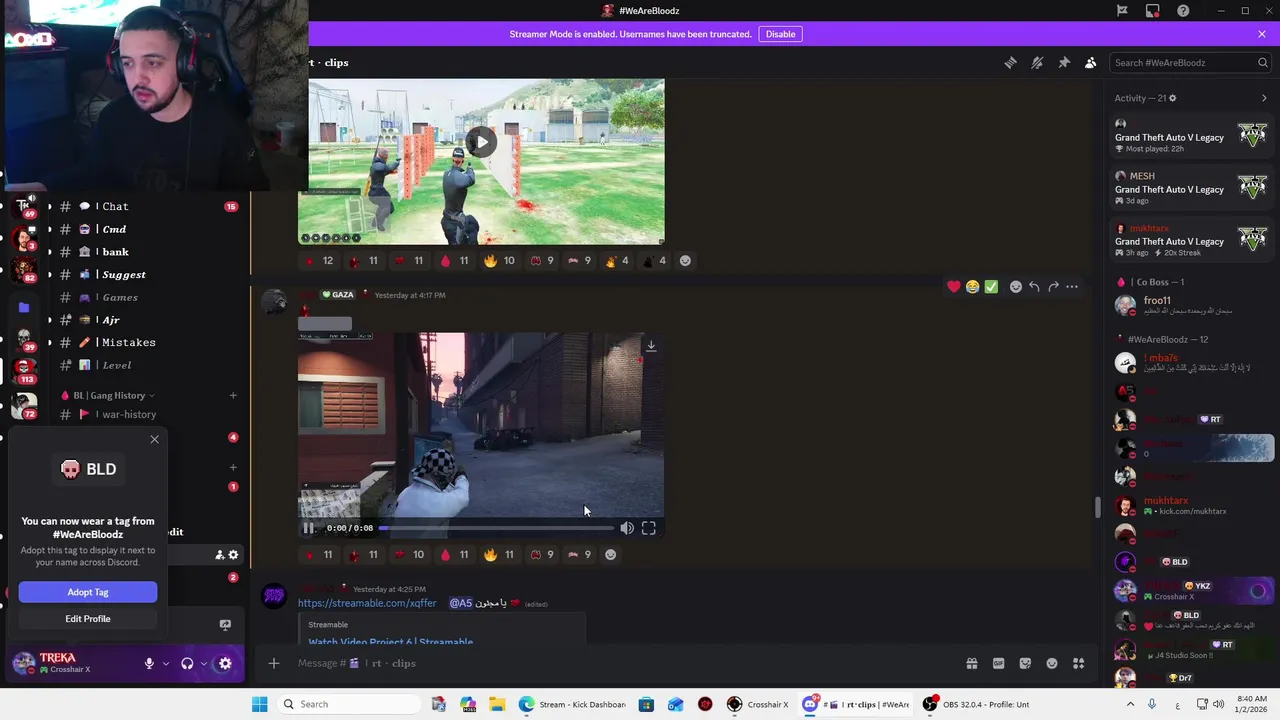Click the fire reaction with 10 count
The height and width of the screenshot is (720, 1280).
(499, 261)
